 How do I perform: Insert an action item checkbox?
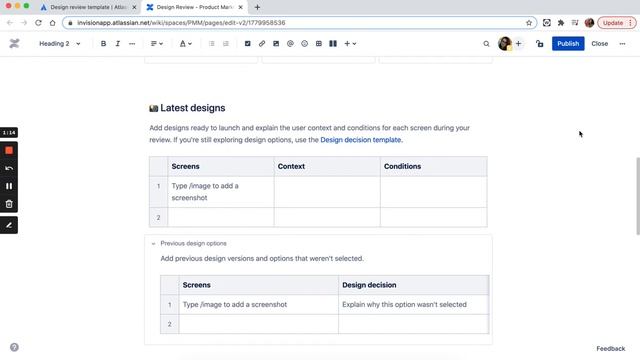[247, 44]
